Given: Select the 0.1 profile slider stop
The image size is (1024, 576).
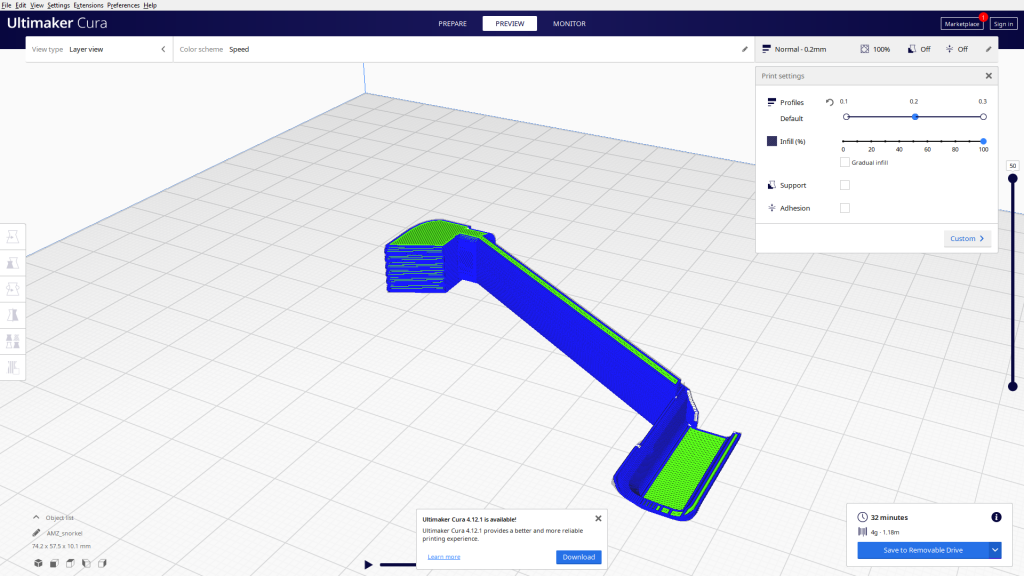Looking at the screenshot, I should click(846, 117).
